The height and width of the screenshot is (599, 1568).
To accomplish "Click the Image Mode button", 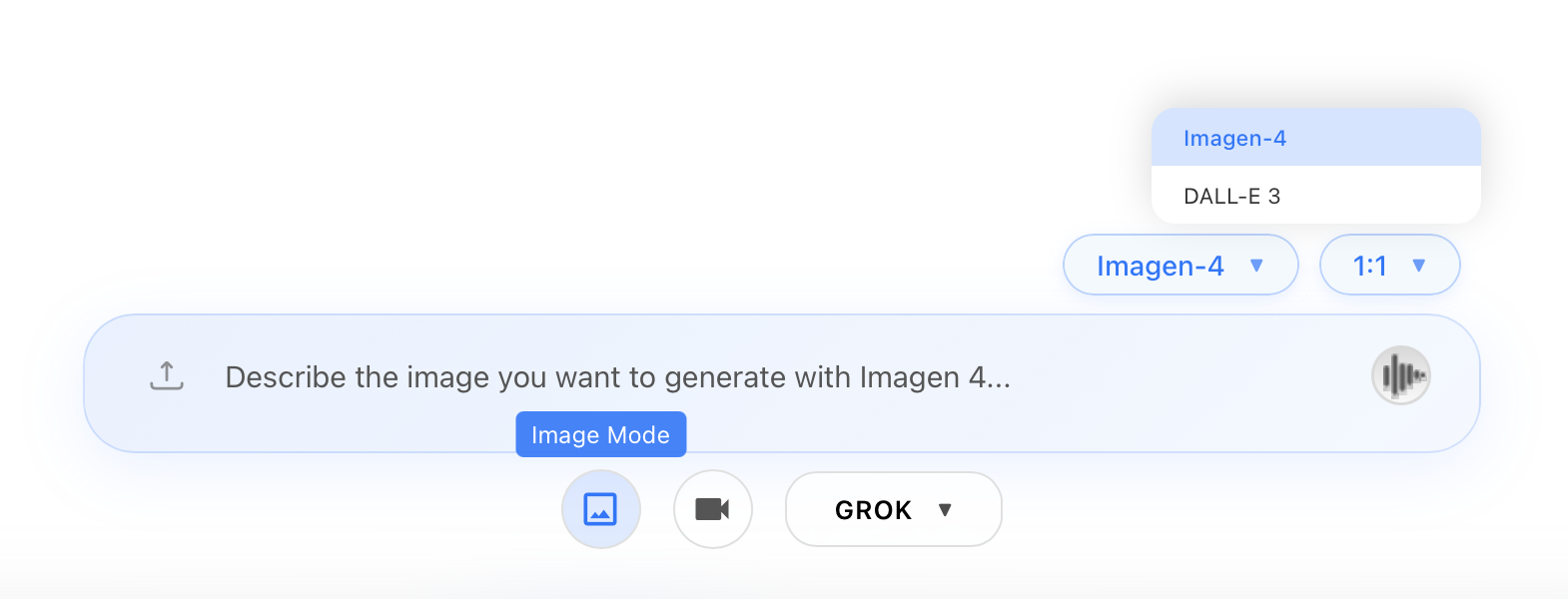I will click(600, 434).
